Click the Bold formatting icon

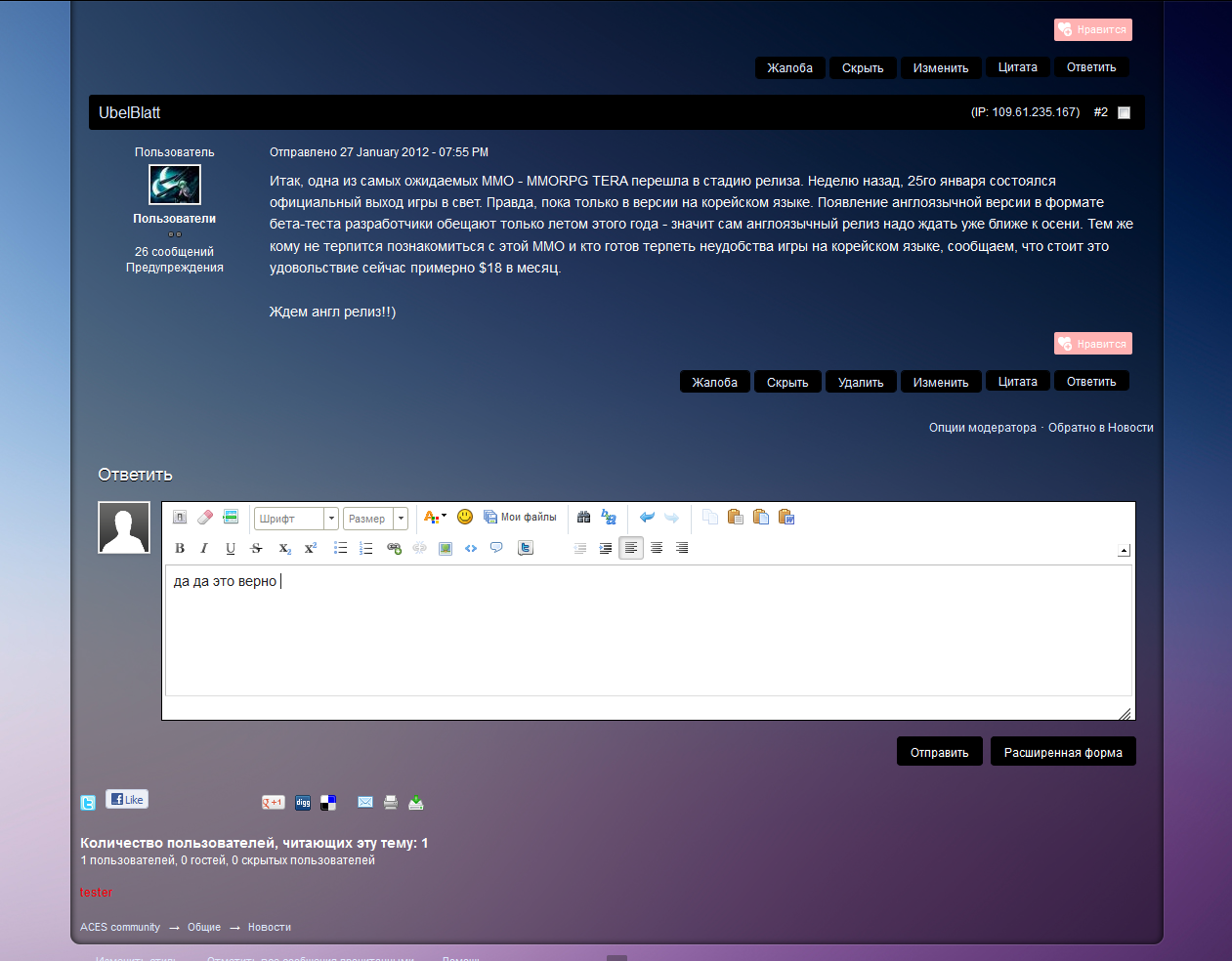[x=180, y=548]
